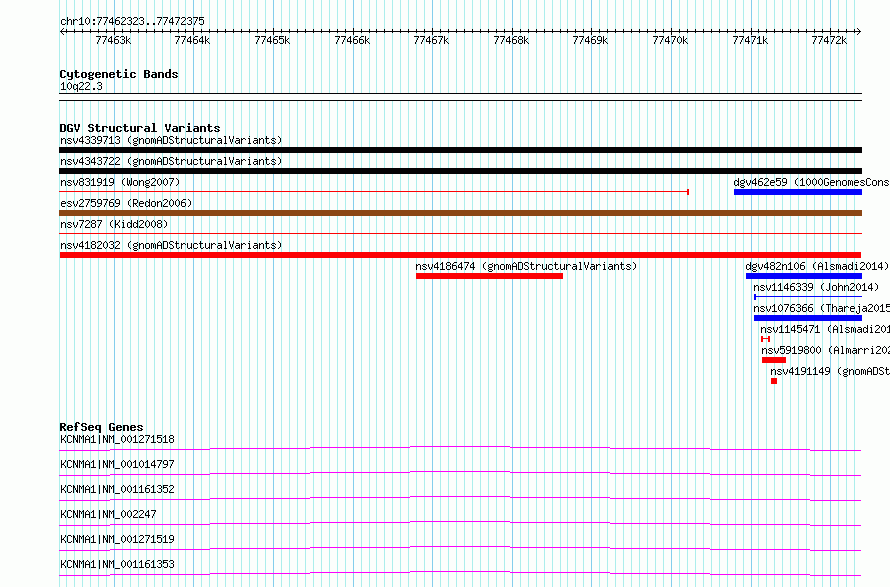Select the brown esv2759769 variant bar
The image size is (890, 587).
coord(460,213)
